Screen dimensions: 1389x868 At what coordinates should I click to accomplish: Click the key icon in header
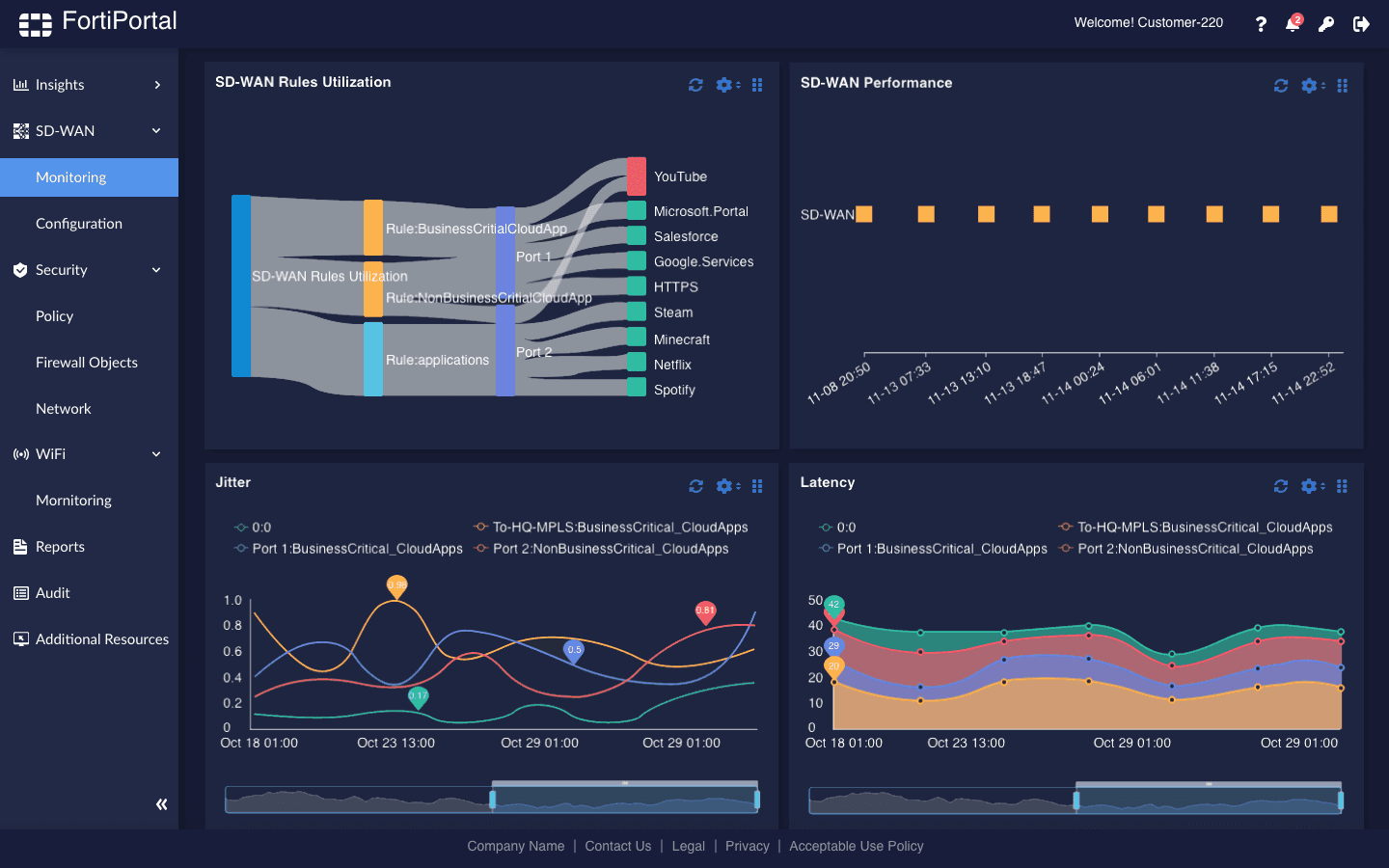click(1326, 24)
